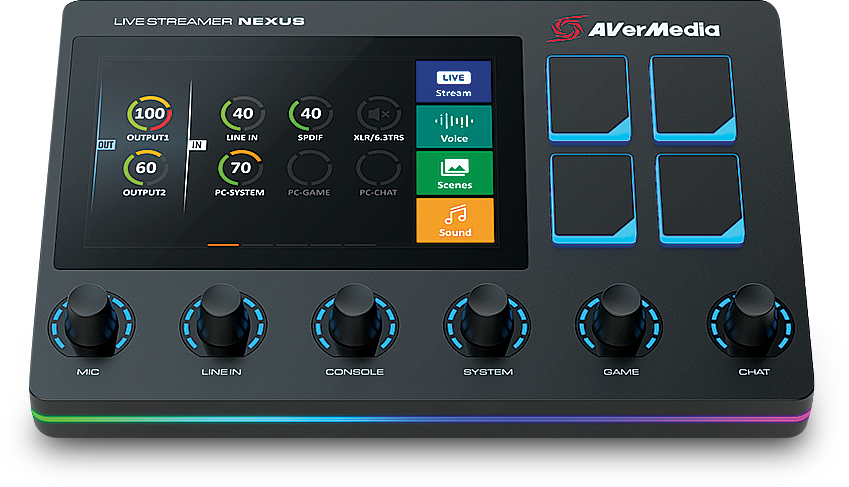Open the Sound tile

[x=455, y=220]
